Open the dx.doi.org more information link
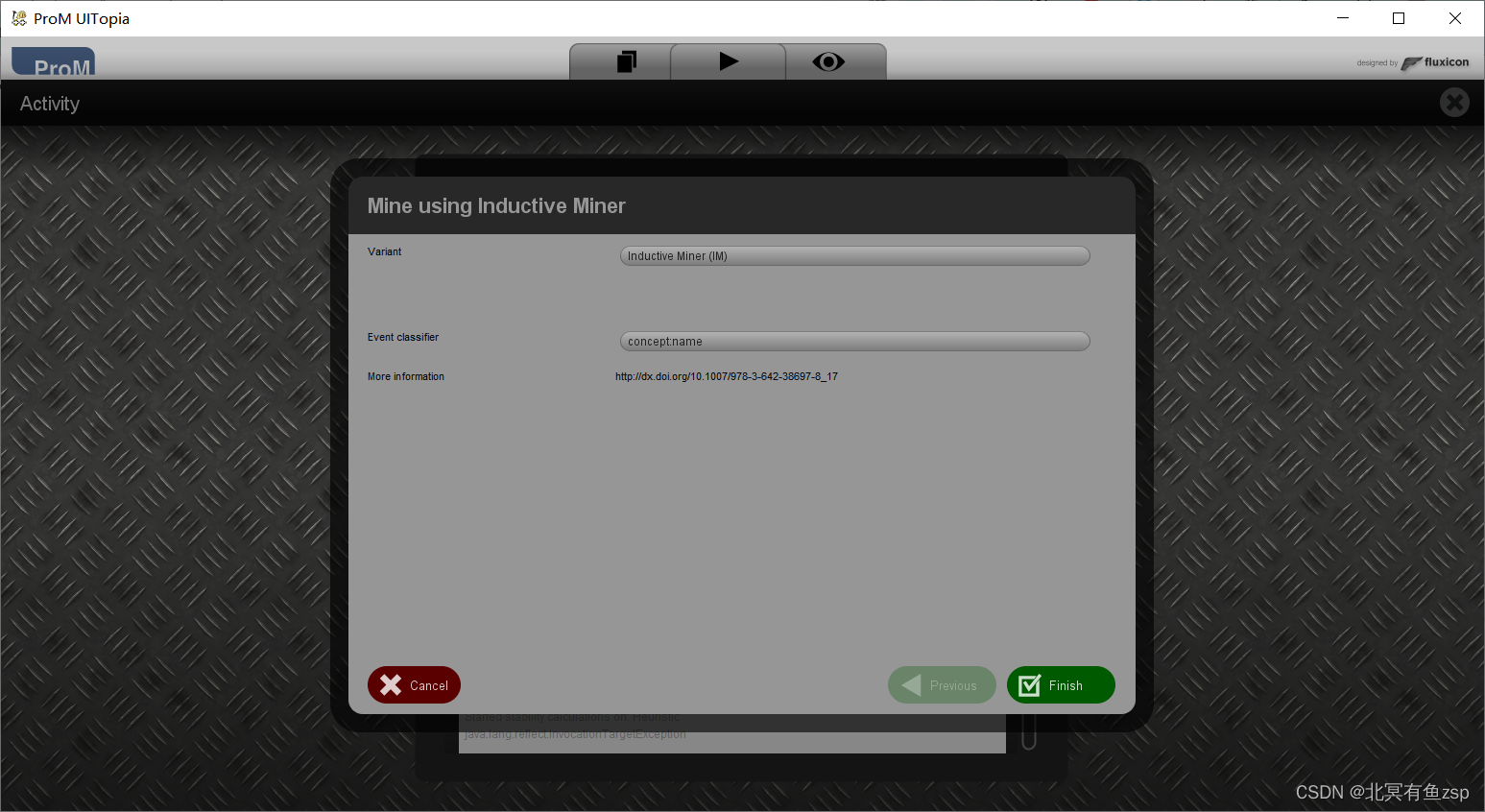 click(727, 376)
